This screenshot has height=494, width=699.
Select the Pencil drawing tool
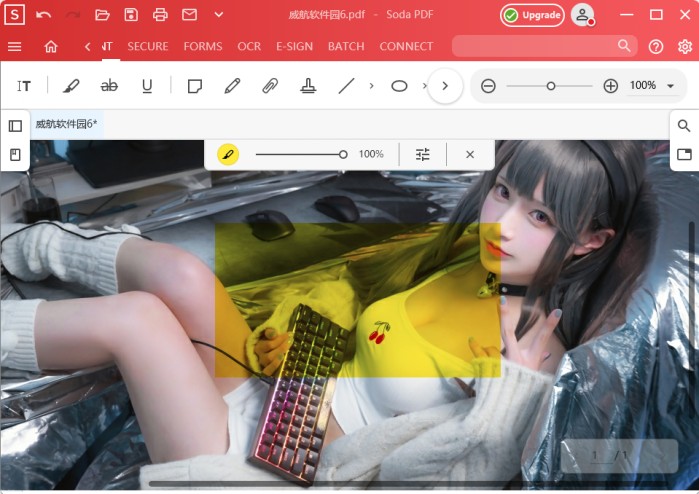pos(232,86)
